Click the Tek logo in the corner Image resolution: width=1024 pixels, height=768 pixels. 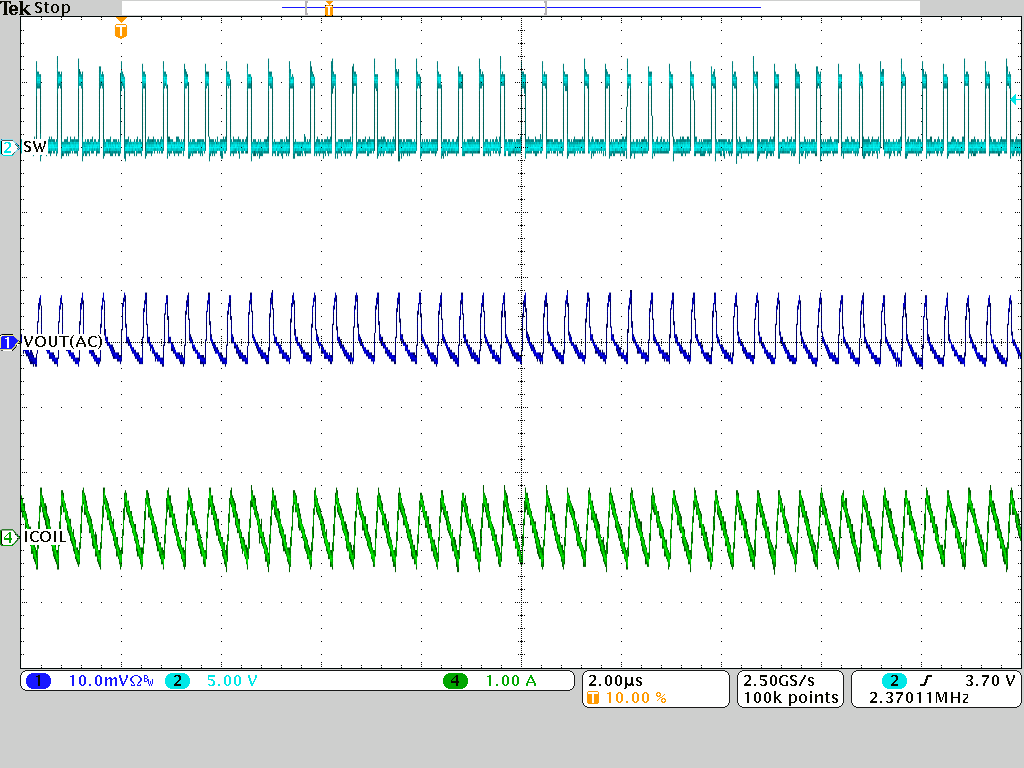[14, 7]
